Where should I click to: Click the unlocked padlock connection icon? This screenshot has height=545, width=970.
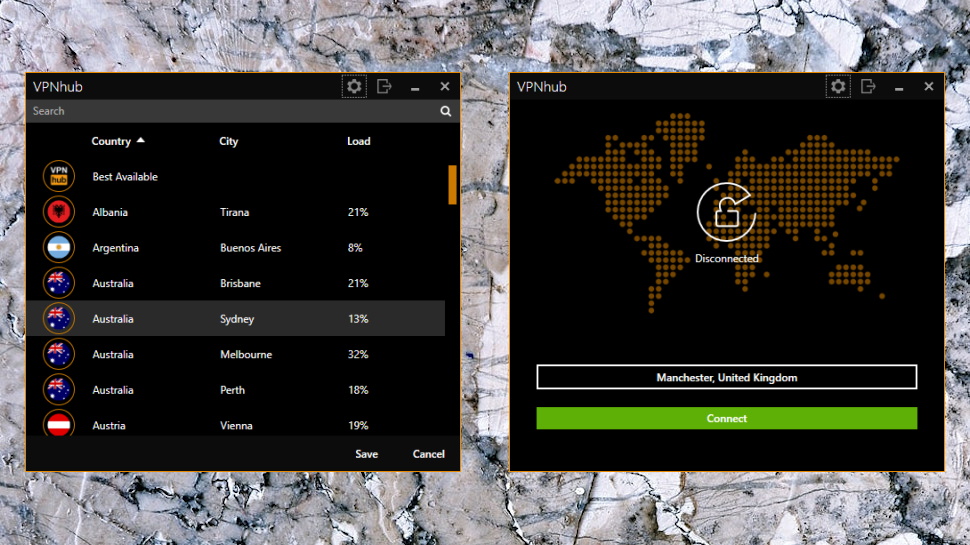(x=726, y=212)
